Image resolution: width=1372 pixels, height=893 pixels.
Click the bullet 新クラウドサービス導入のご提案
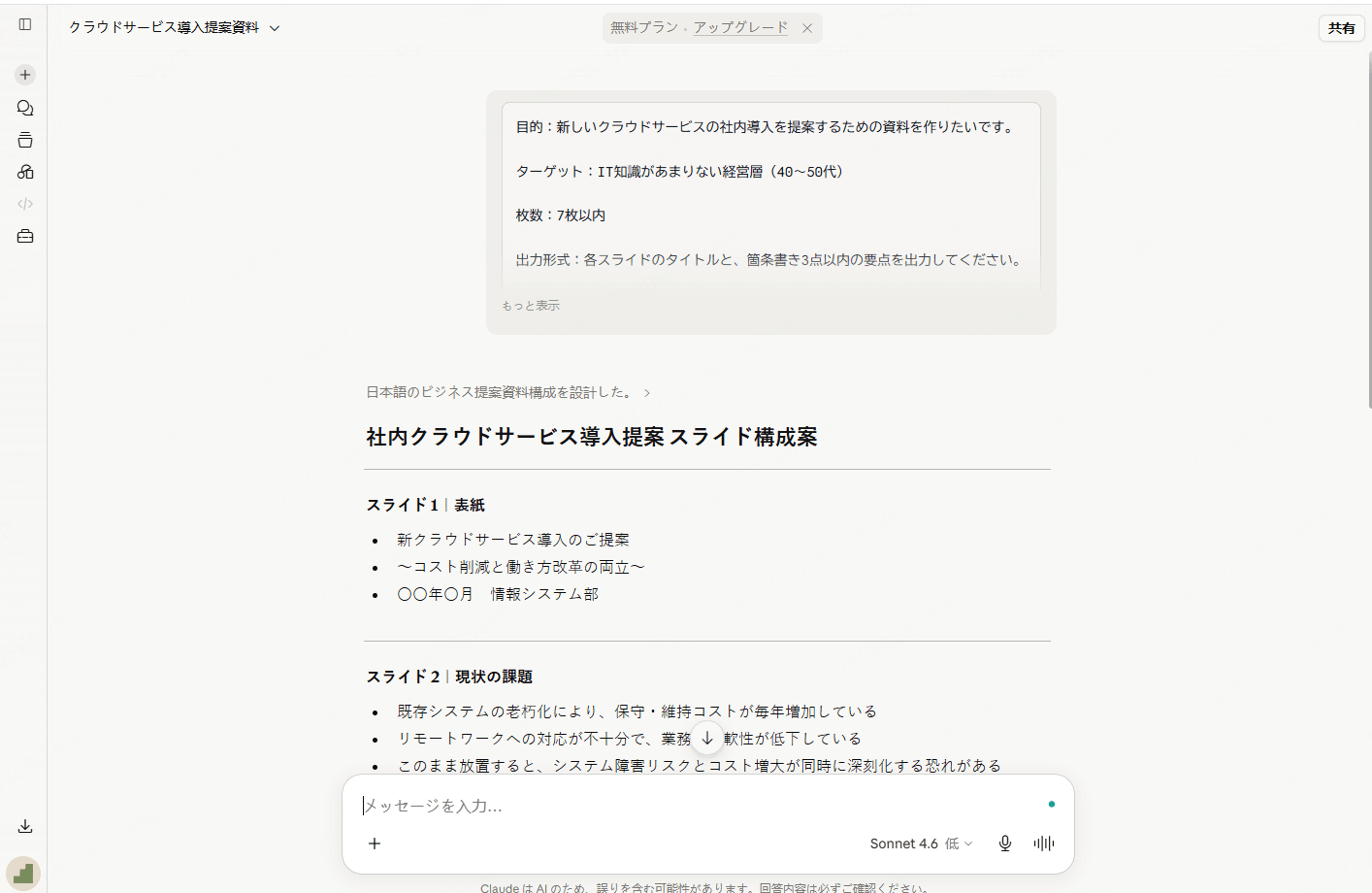tap(513, 540)
